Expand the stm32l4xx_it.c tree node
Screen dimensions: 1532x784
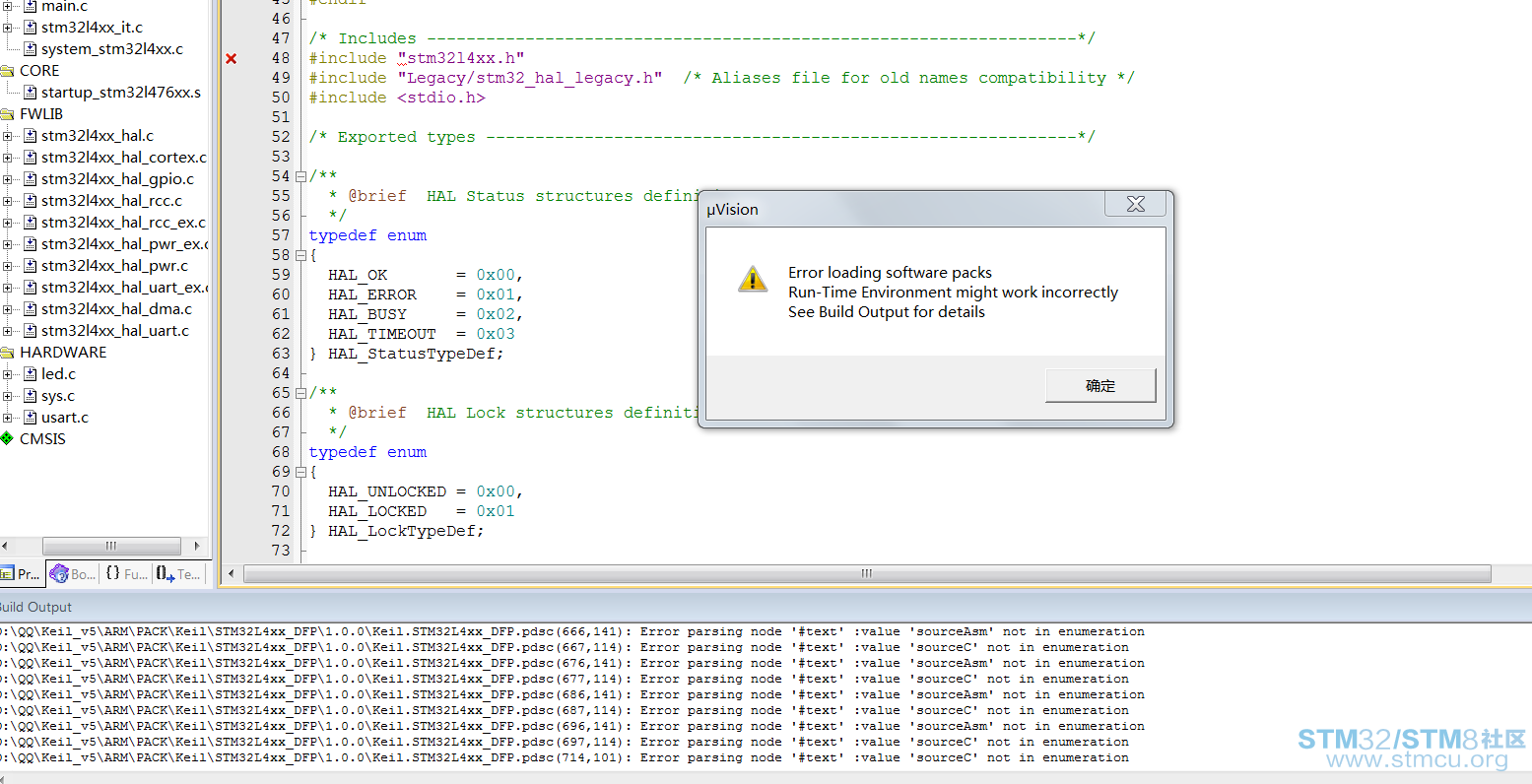pyautogui.click(x=8, y=28)
